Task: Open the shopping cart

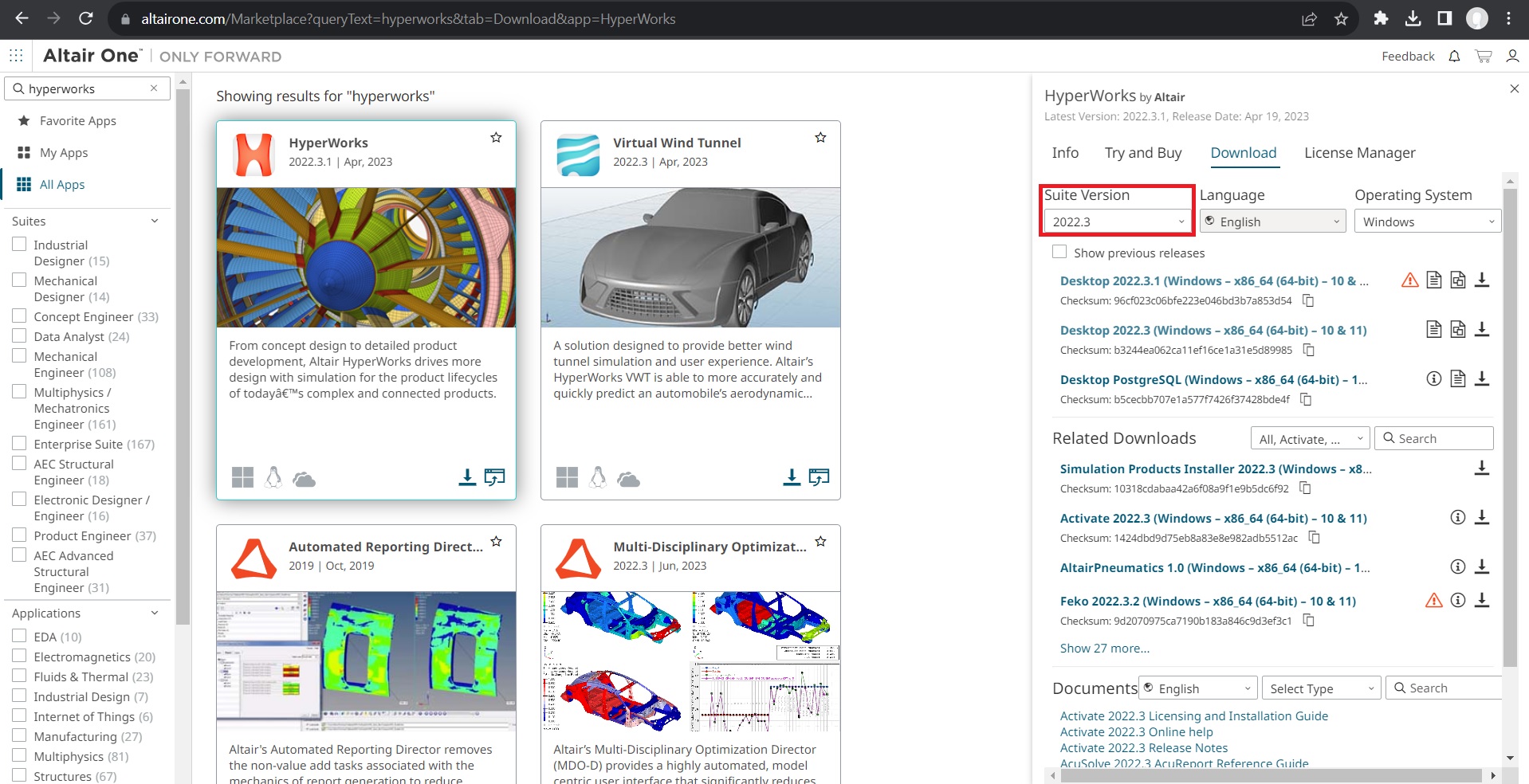Action: click(x=1483, y=56)
